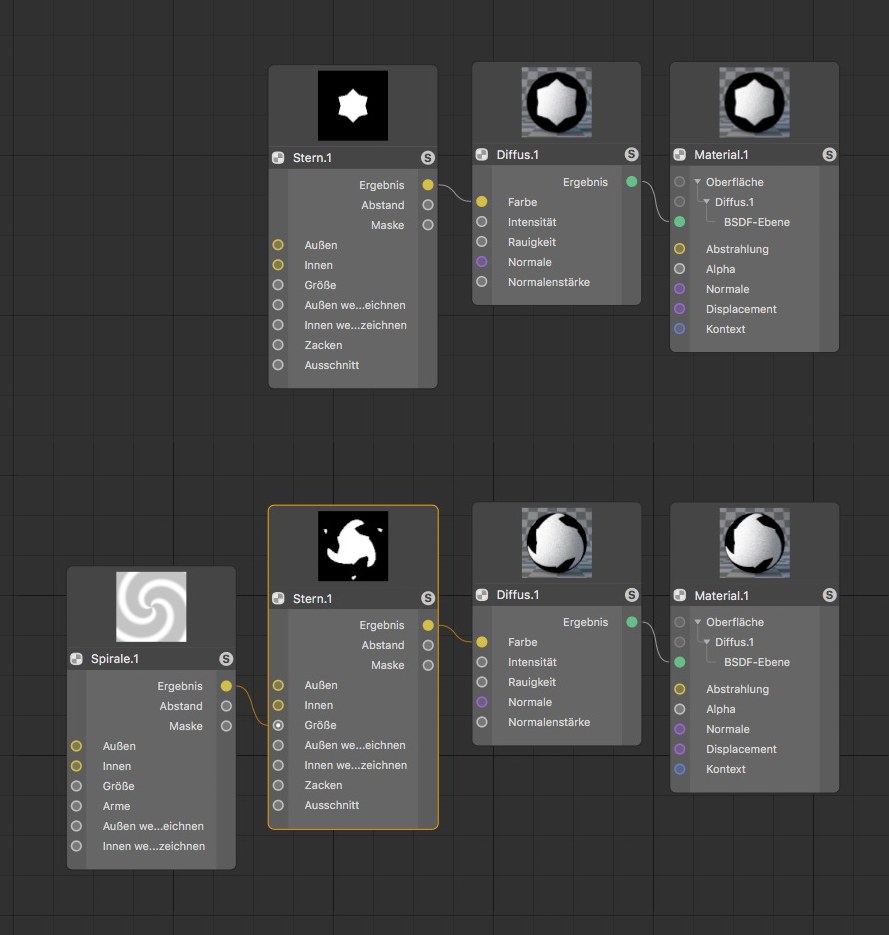The image size is (889, 935).
Task: Collapse the Diffus.1 tree entry in the lower Material.1 node
Action: point(707,642)
